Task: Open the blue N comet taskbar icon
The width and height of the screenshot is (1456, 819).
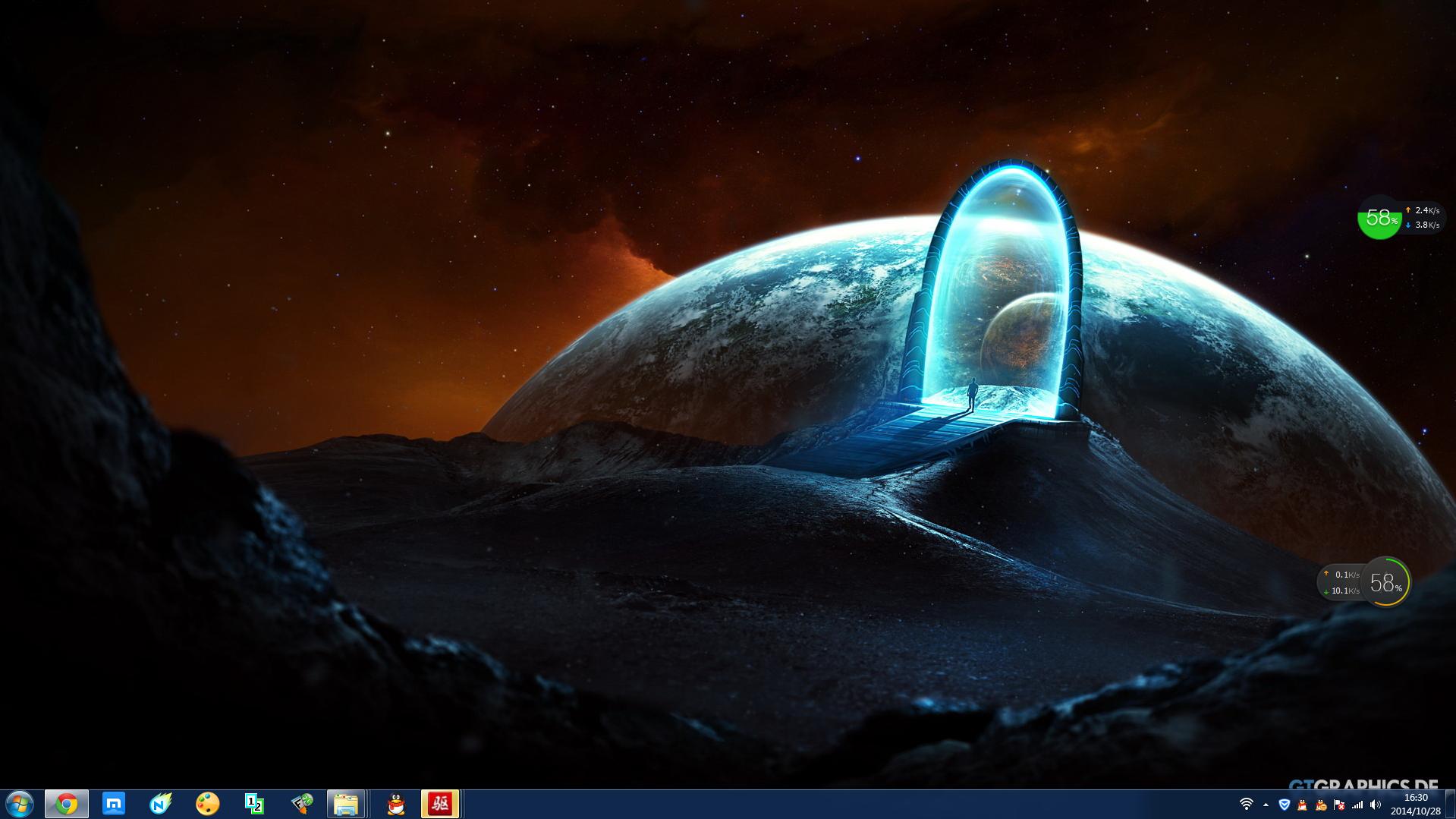Action: [161, 804]
